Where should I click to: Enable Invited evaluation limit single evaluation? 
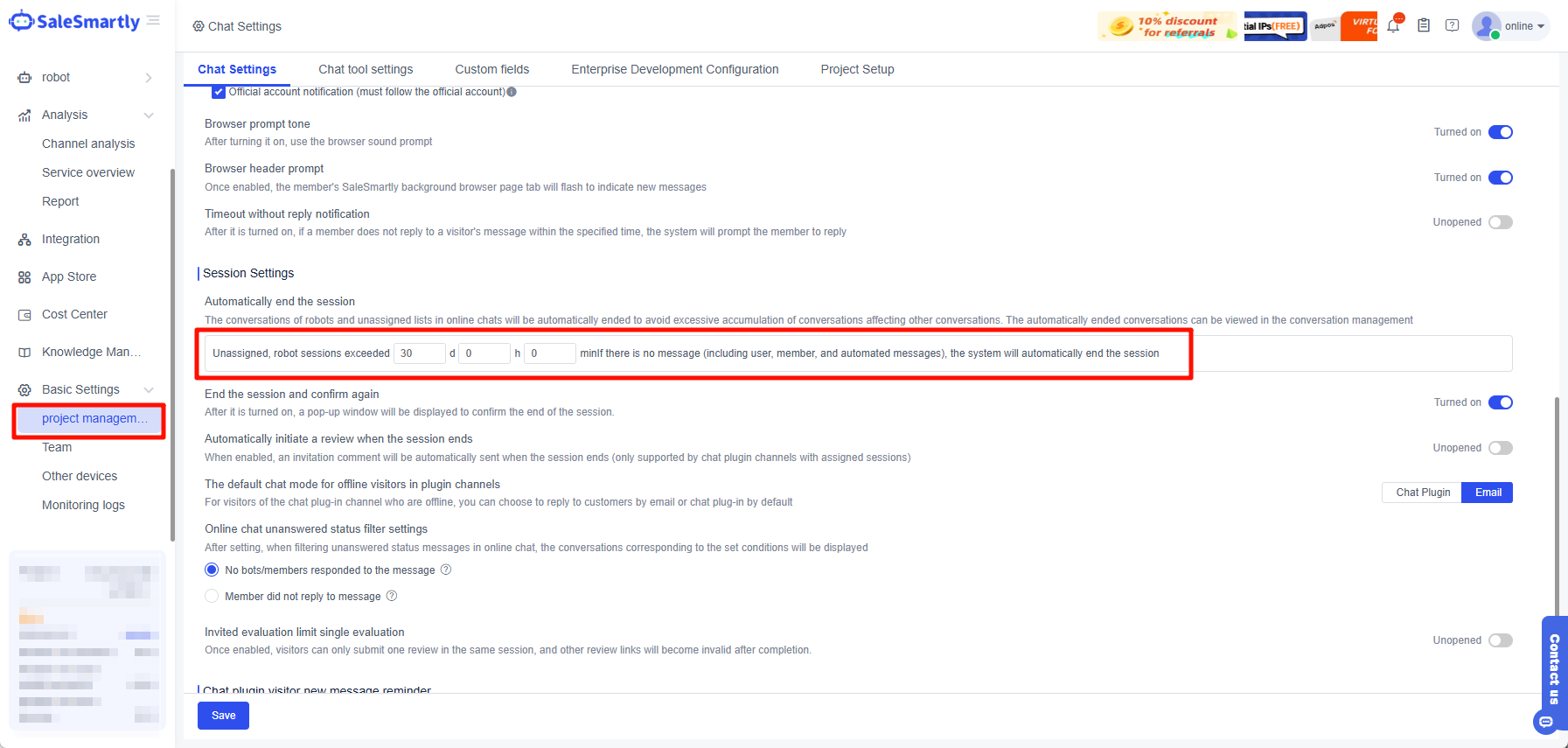coord(1501,640)
